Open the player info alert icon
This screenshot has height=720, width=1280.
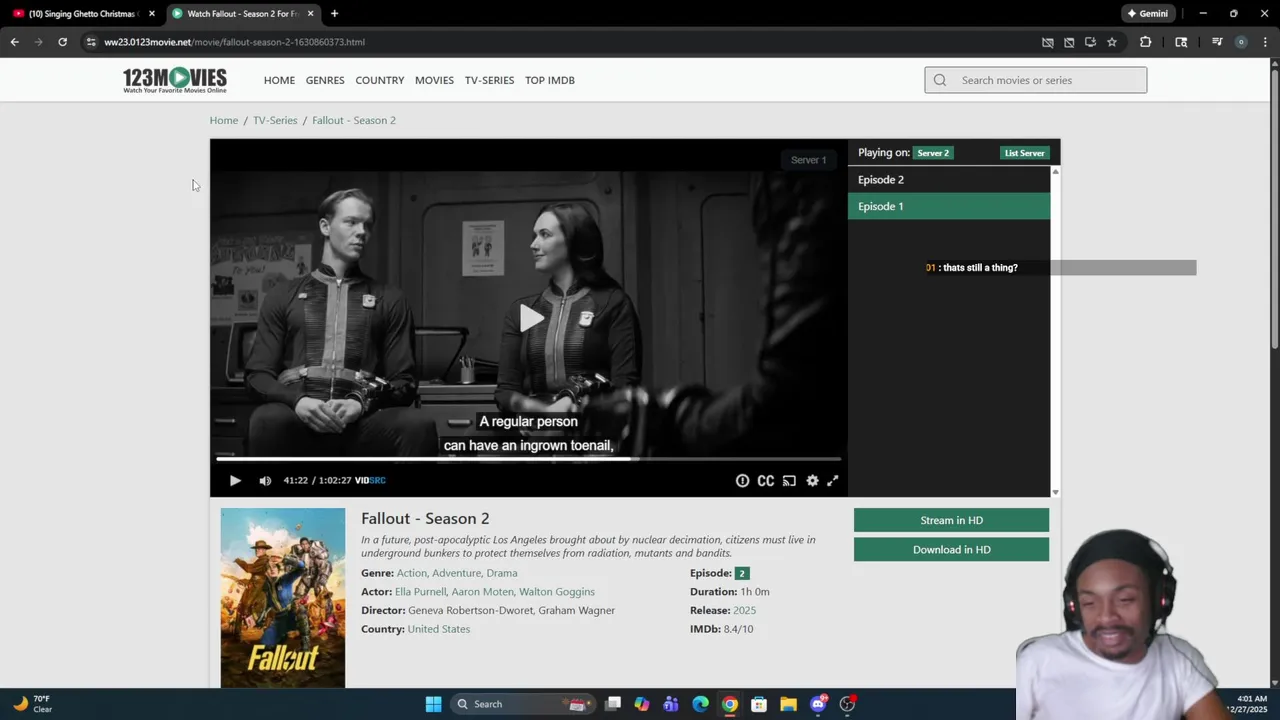(742, 481)
